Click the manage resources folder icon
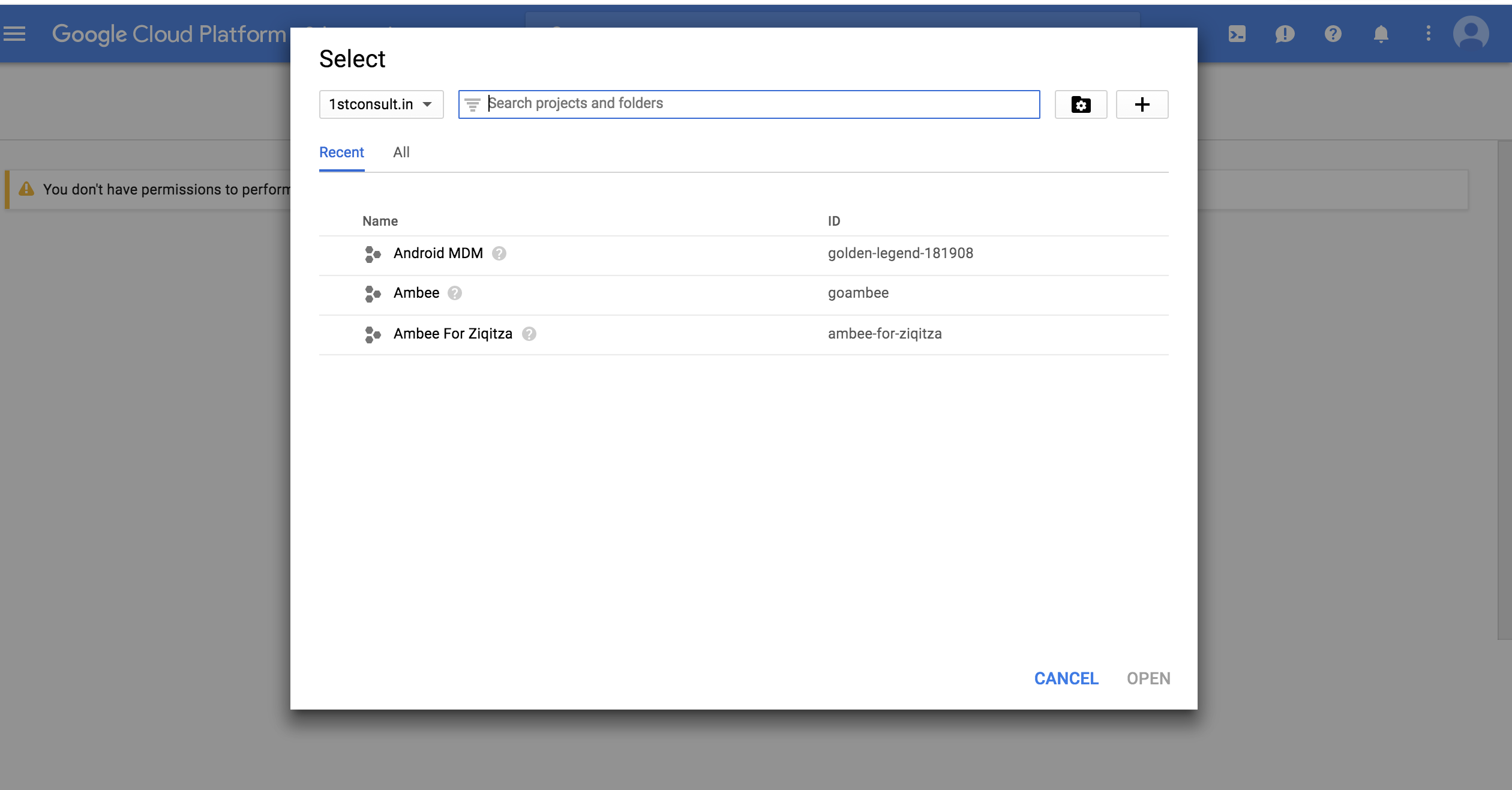The image size is (1512, 790). click(1081, 104)
